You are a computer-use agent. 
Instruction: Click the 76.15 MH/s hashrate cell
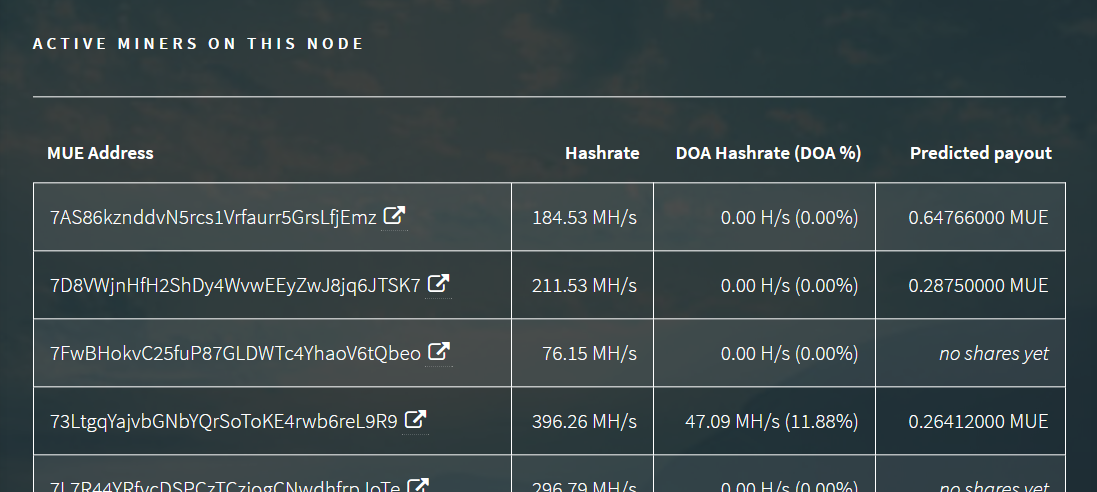click(x=582, y=353)
